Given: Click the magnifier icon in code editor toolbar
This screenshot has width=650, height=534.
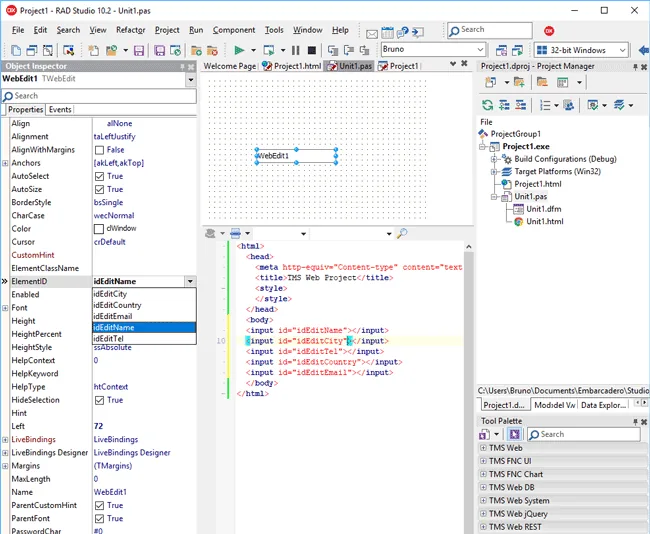Looking at the screenshot, I should coord(402,233).
